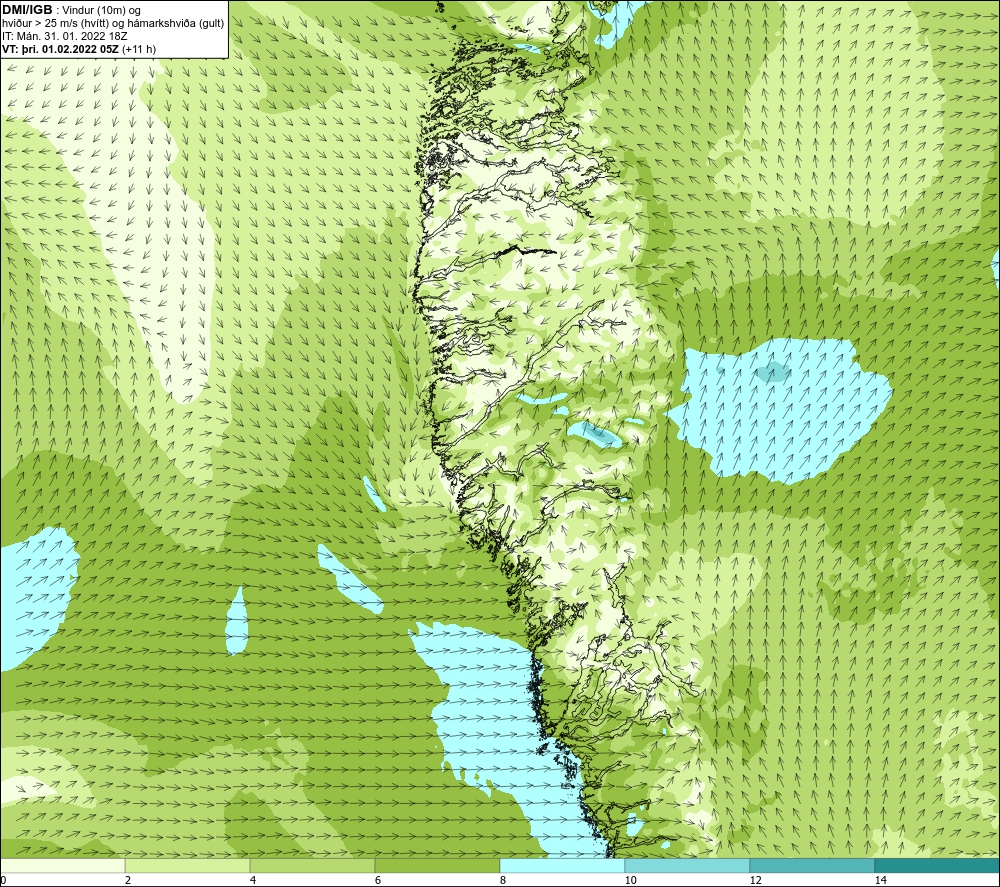This screenshot has height=887, width=1000.
Task: Click the '2' label on the wind scale
Action: pyautogui.click(x=128, y=880)
